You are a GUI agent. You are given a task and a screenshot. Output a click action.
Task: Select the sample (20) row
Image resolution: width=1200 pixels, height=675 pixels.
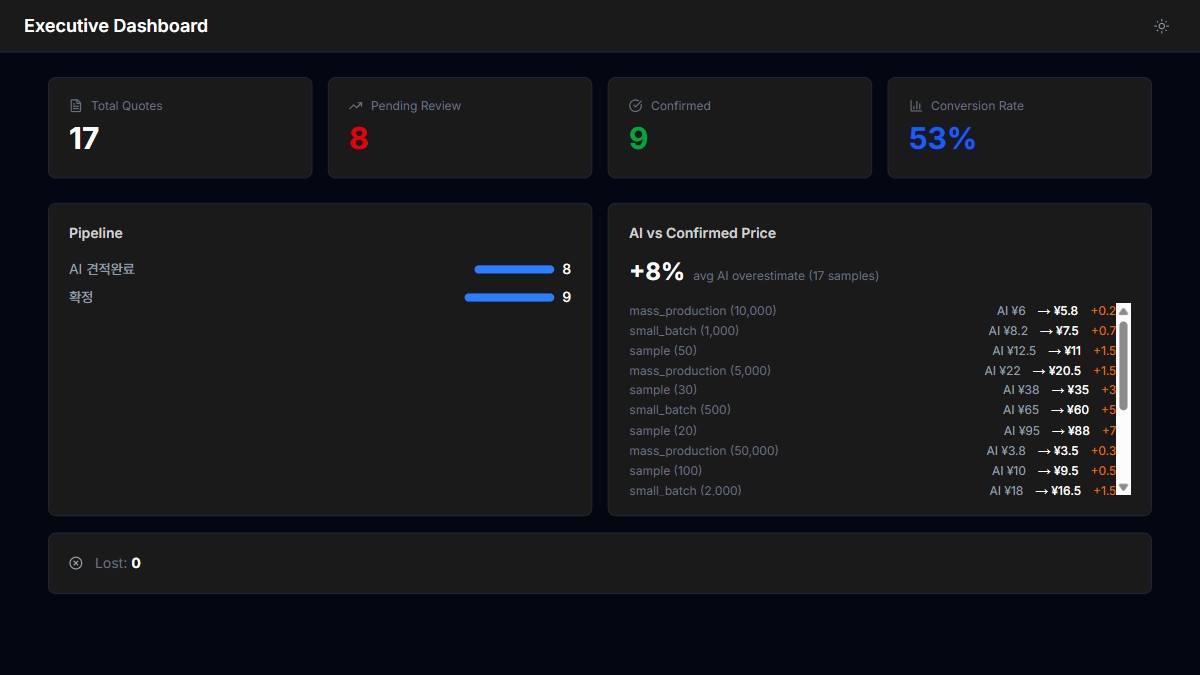click(x=873, y=431)
